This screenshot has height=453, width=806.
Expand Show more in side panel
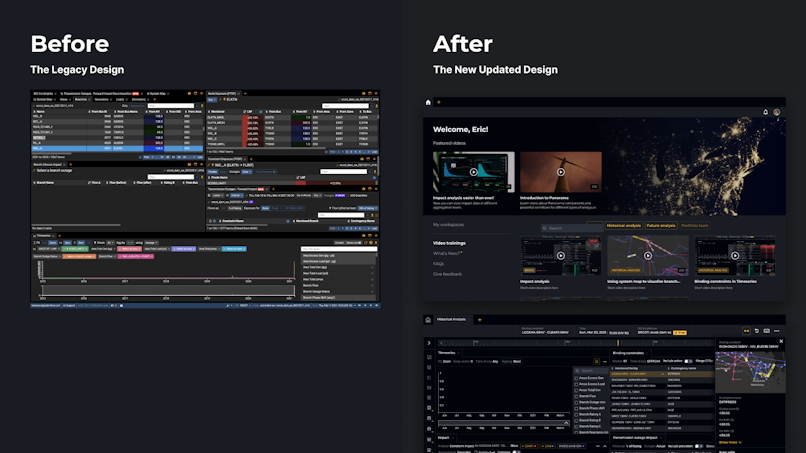(730, 442)
